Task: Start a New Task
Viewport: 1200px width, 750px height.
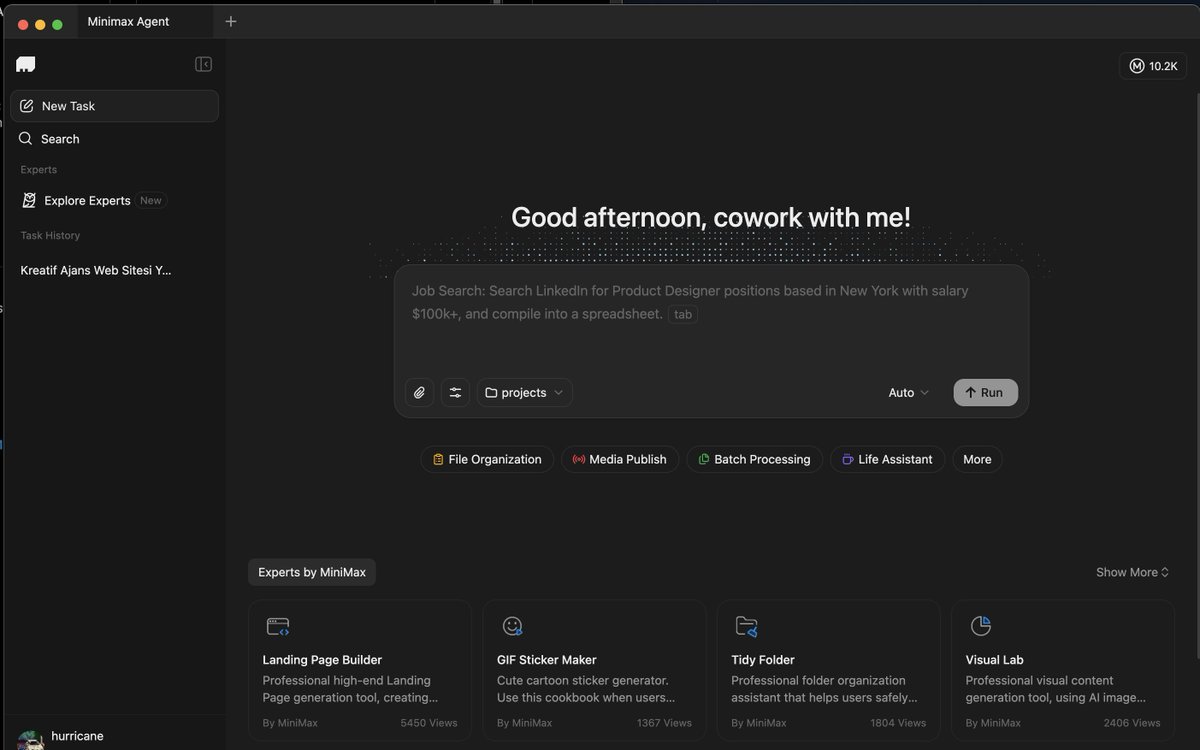Action: [x=114, y=106]
